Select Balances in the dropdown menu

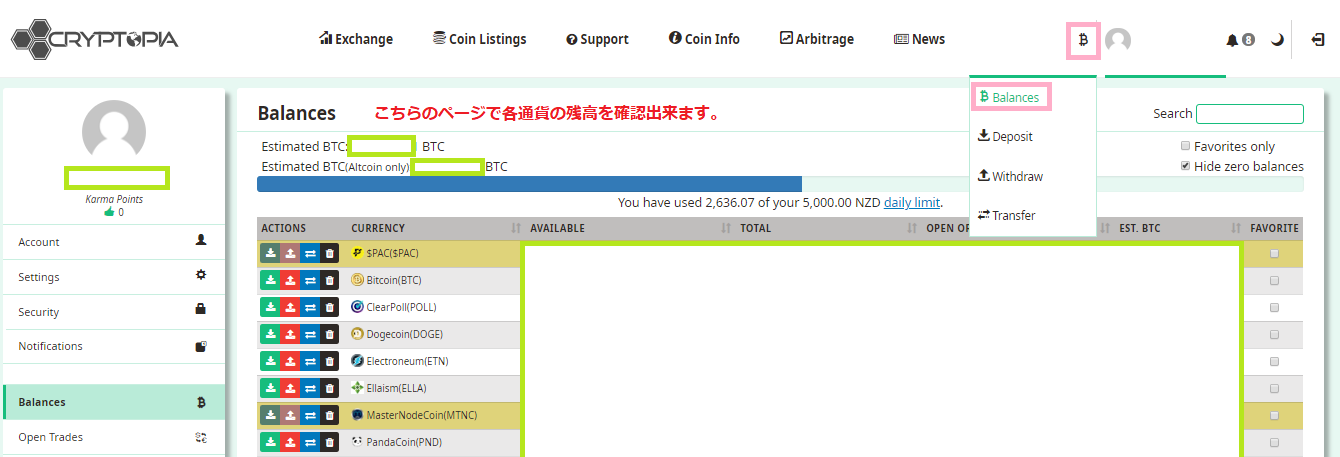point(1011,97)
